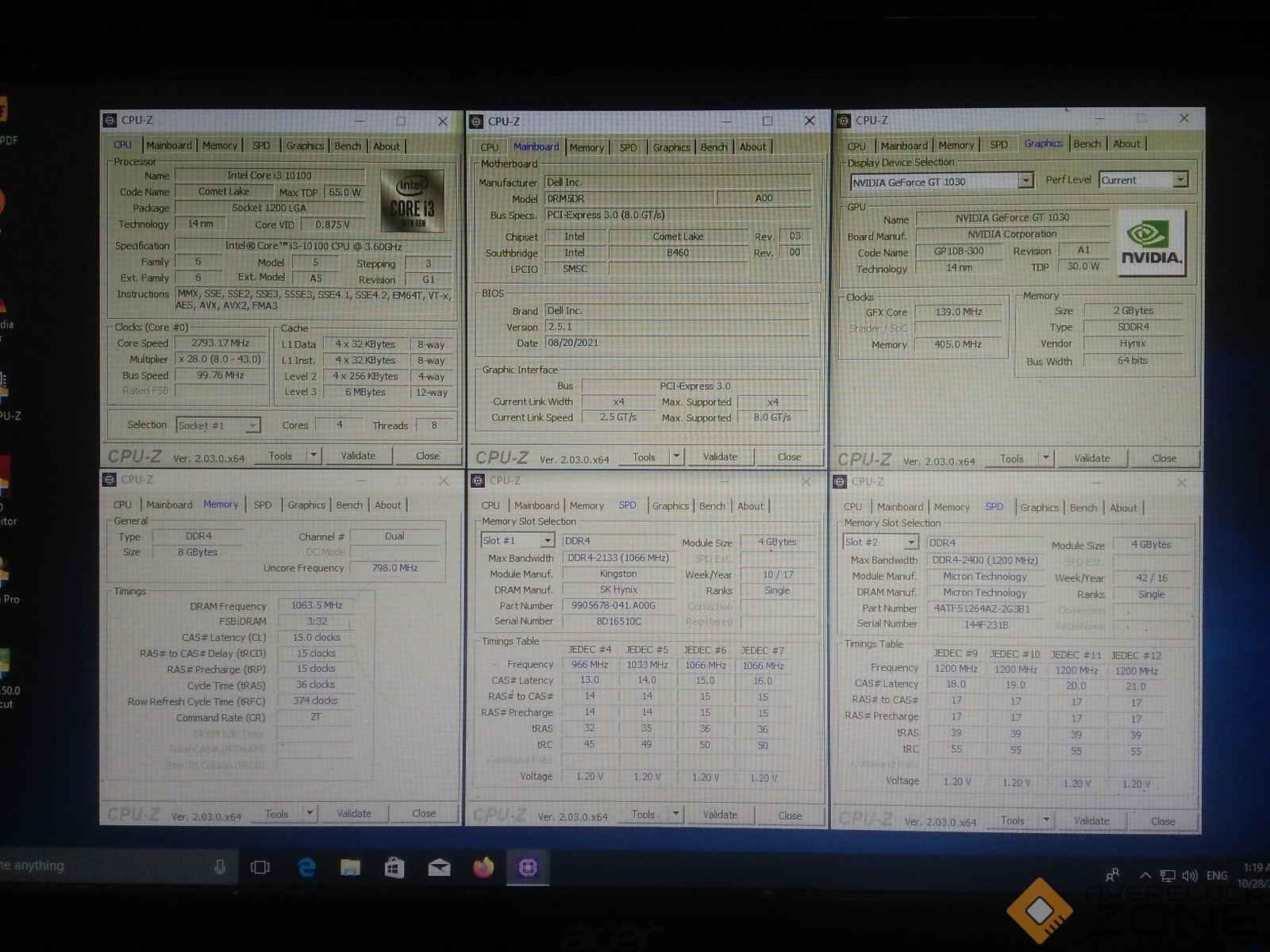Click serial number 144F231B field

click(x=984, y=624)
